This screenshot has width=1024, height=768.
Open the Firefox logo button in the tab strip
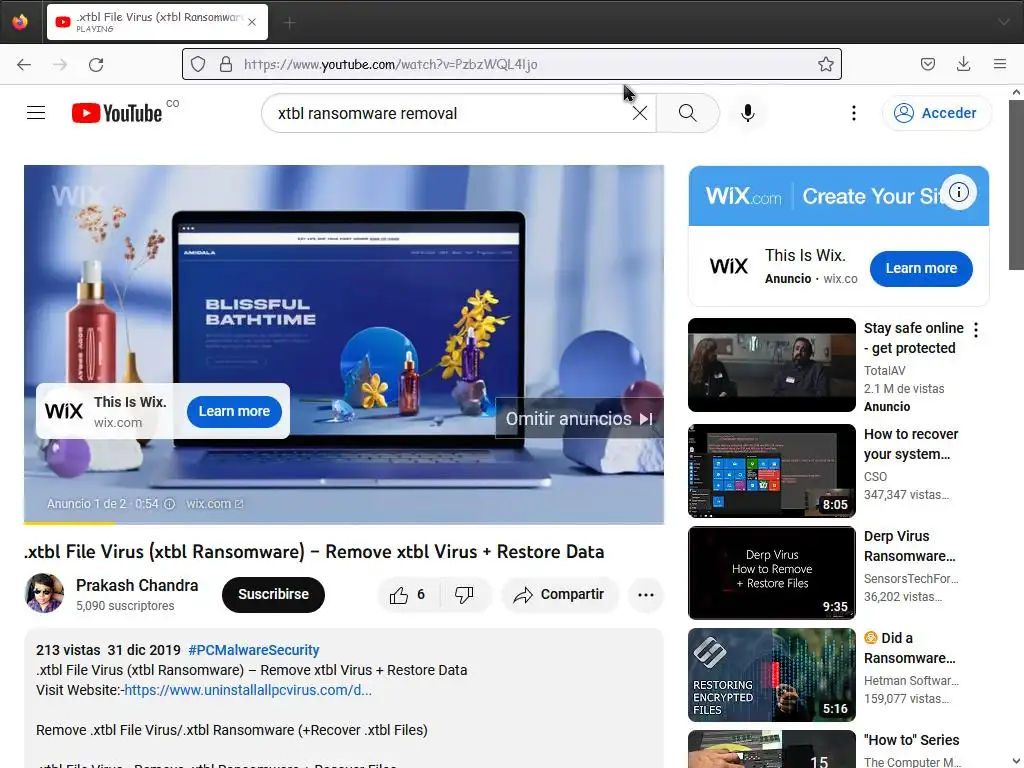[20, 22]
